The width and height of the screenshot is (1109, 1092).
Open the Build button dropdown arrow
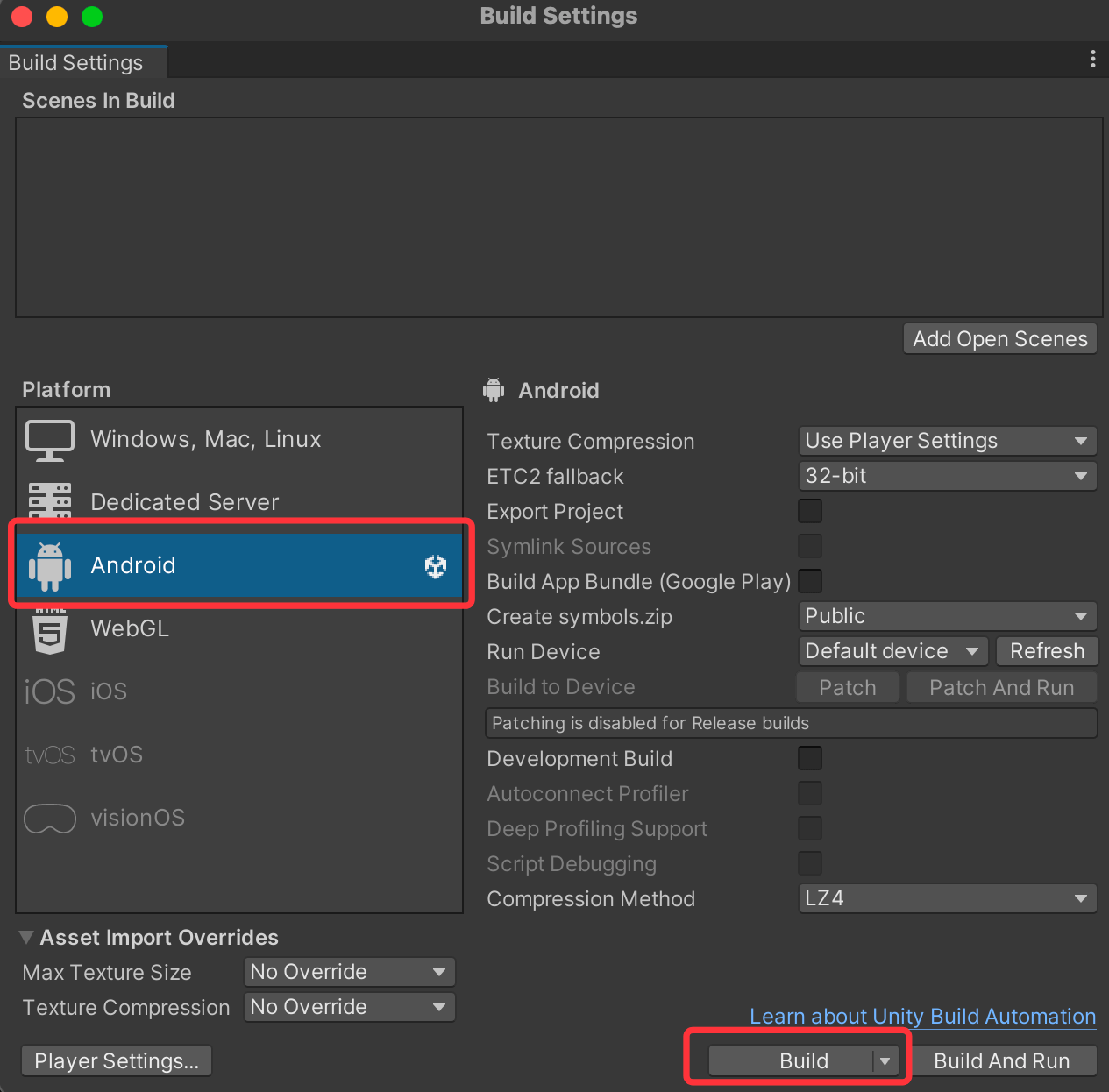pos(885,1061)
